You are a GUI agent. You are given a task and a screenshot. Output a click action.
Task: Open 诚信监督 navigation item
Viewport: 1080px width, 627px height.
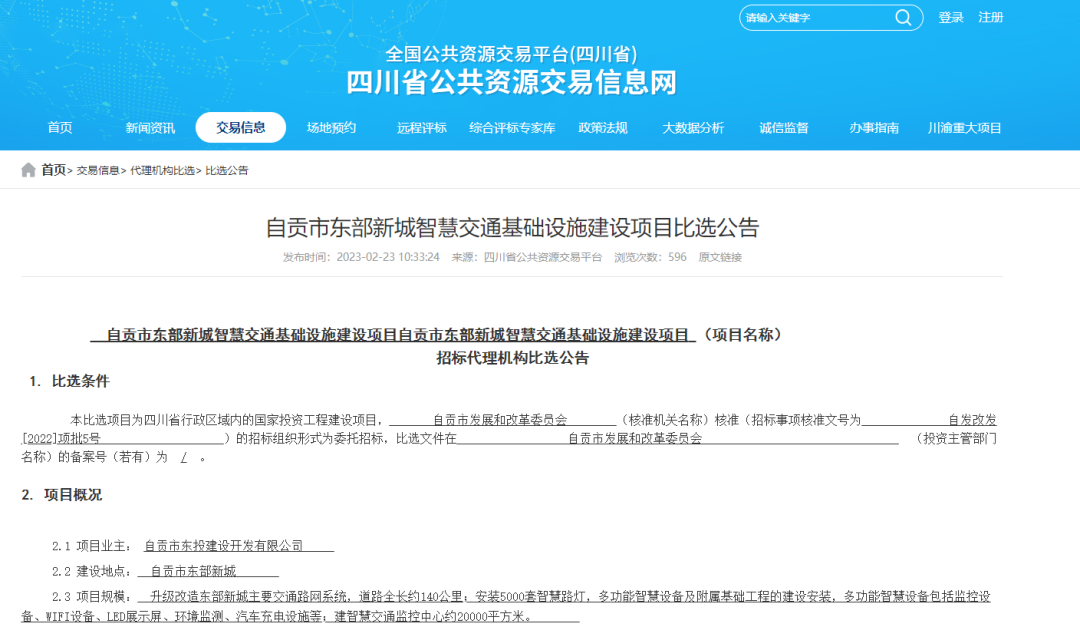point(784,127)
